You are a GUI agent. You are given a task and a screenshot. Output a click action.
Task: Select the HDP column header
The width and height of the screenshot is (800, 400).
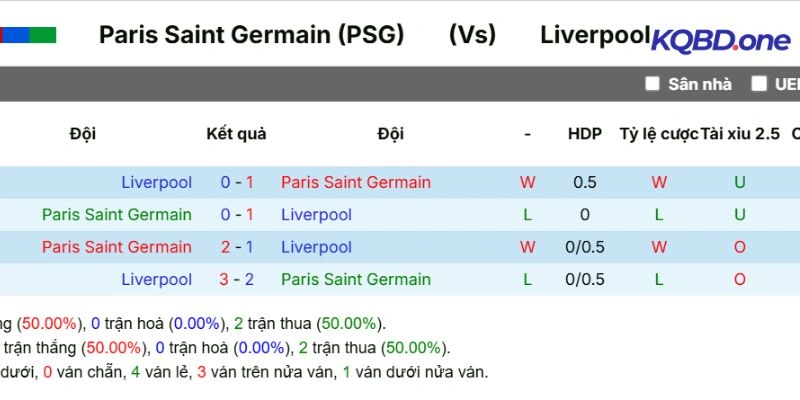585,134
